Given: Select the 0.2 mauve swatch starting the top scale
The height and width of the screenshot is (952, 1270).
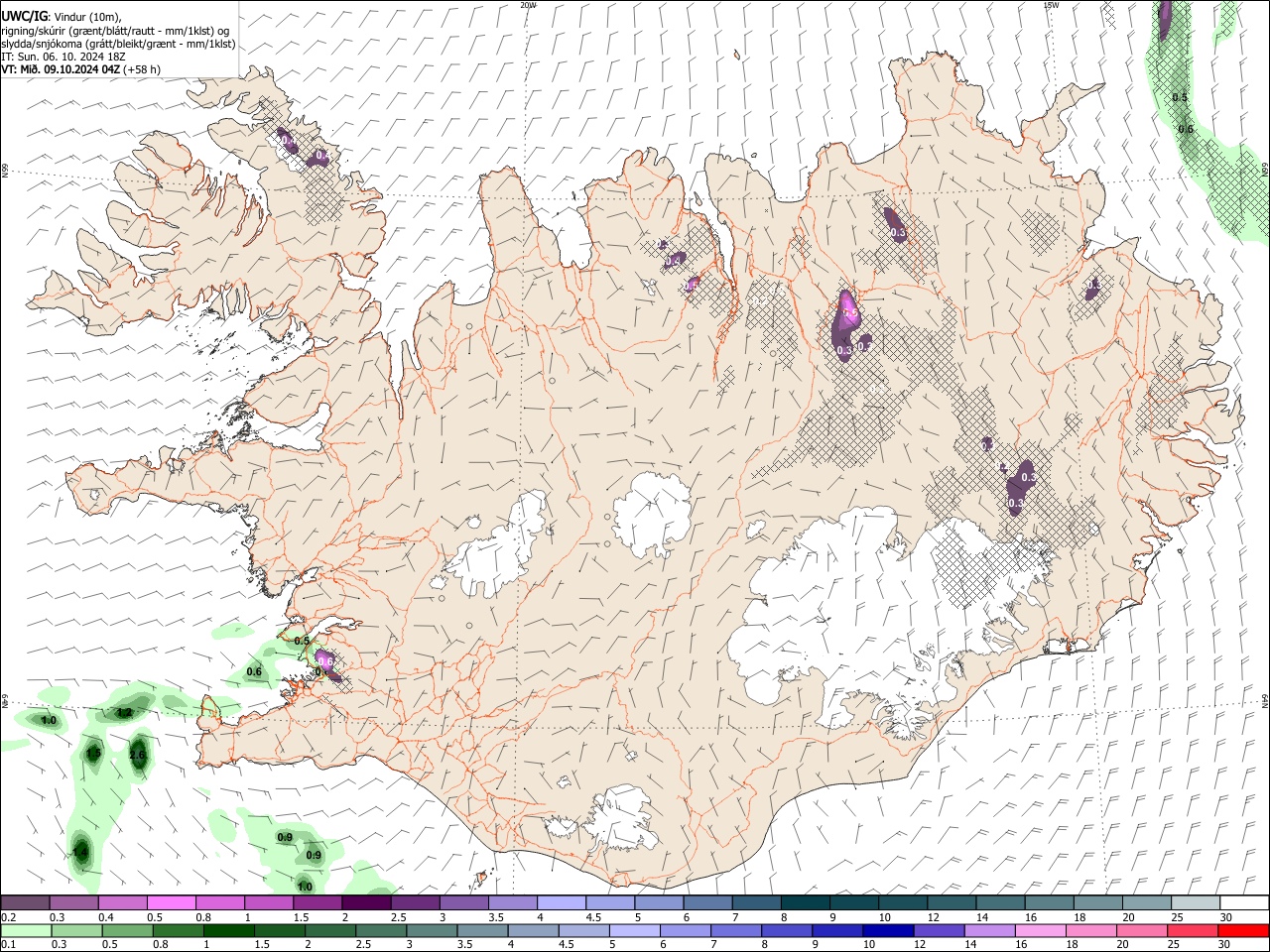Looking at the screenshot, I should point(26,903).
